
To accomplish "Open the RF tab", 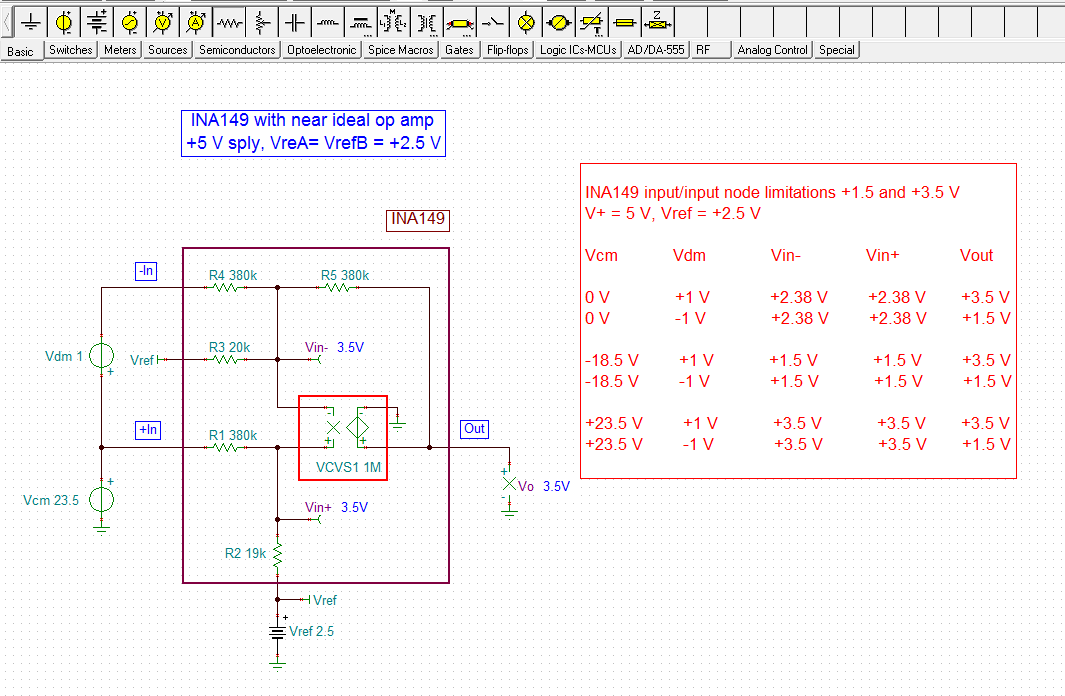I will 710,50.
